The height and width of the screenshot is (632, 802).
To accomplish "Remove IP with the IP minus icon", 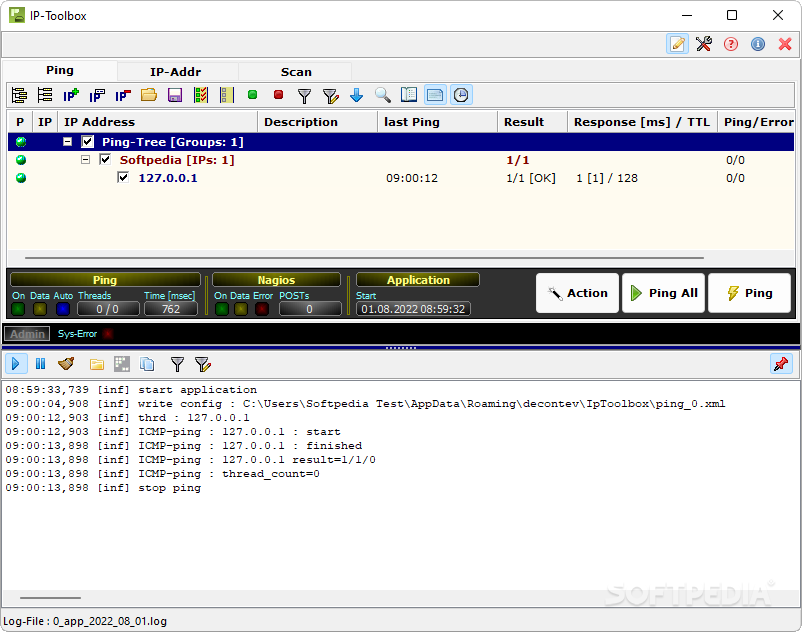I will pos(123,95).
